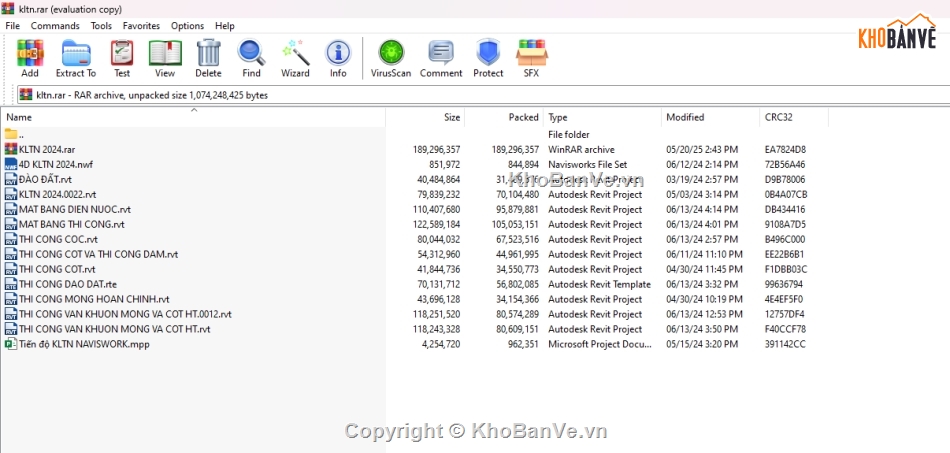This screenshot has width=950, height=453.
Task: Open the Commands menu
Action: 55,25
